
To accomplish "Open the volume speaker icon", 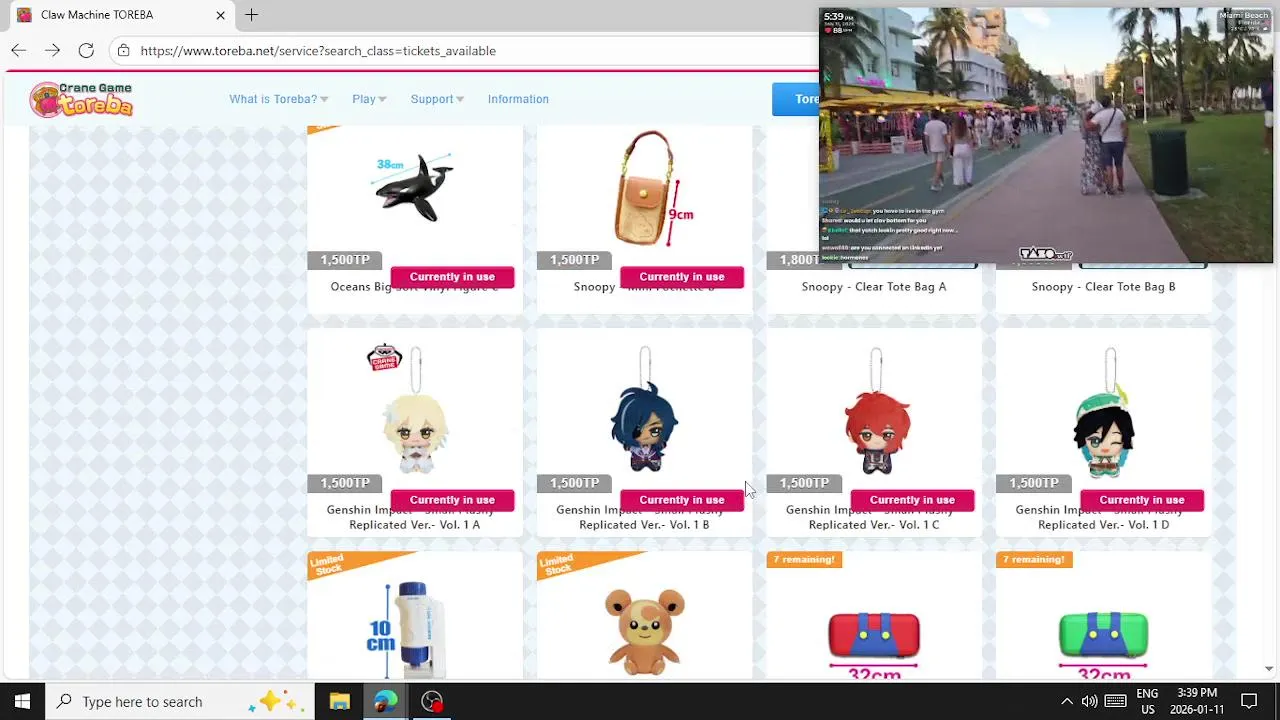I will pyautogui.click(x=1089, y=701).
